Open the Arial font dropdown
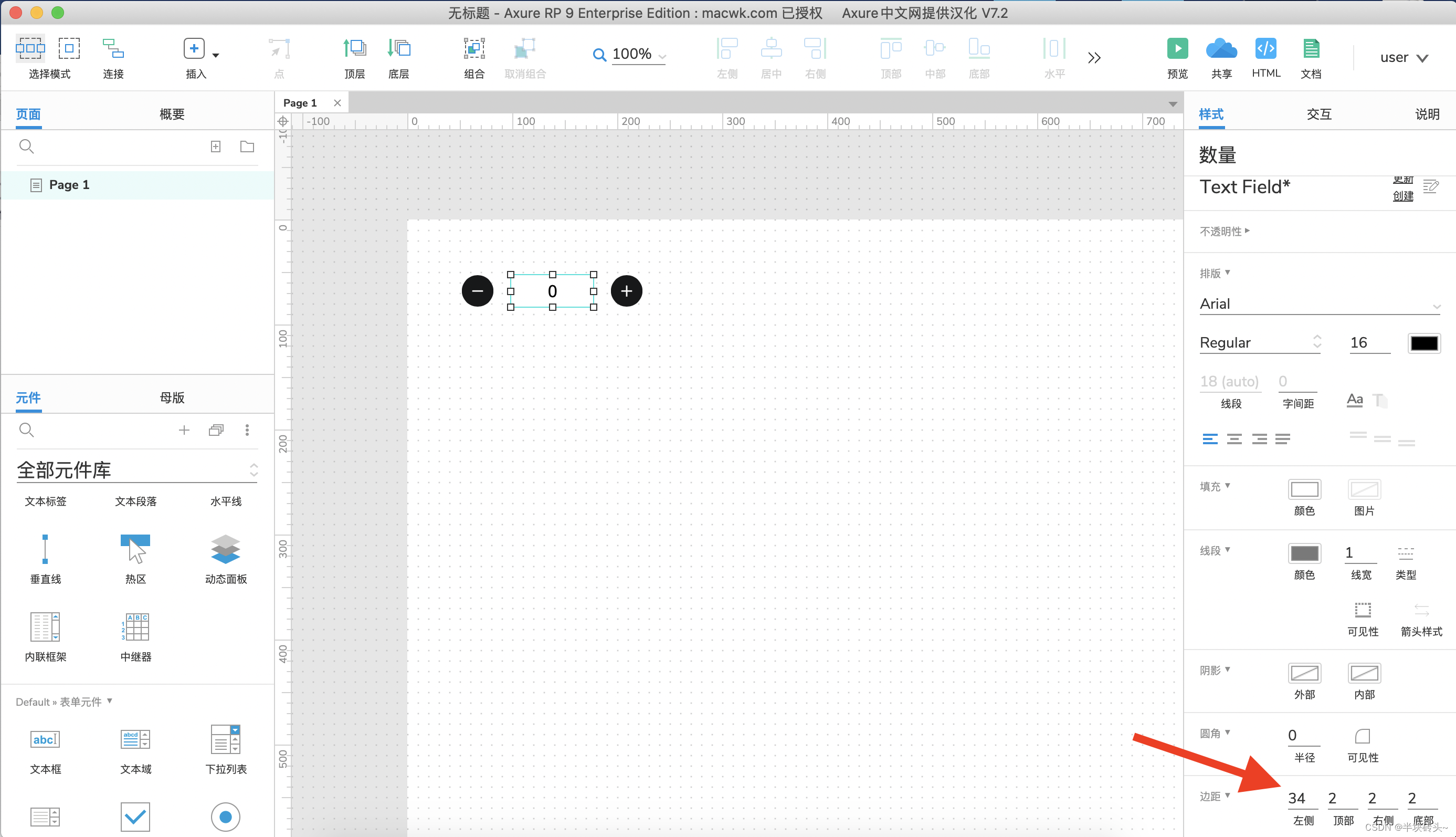 [x=1319, y=304]
